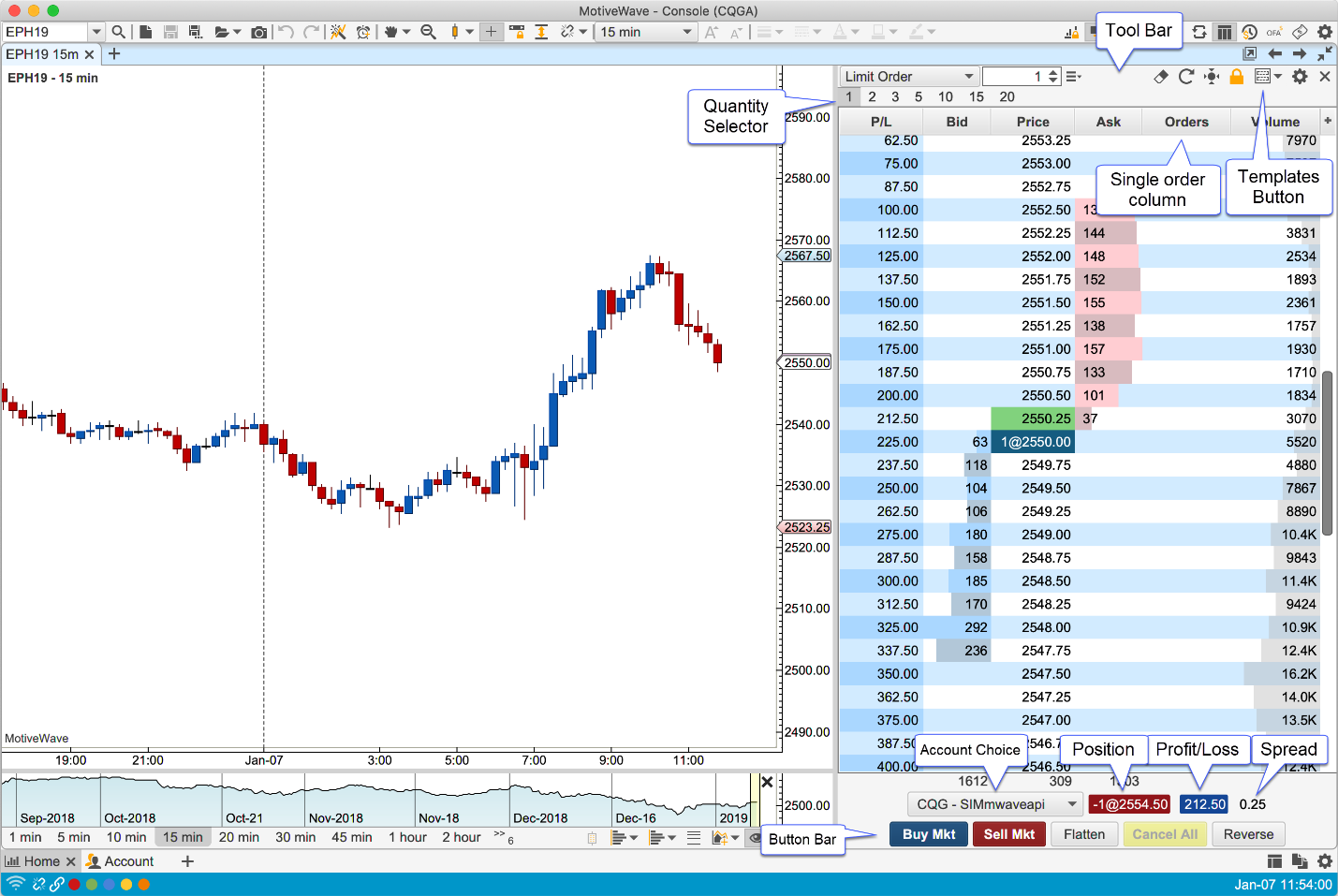Click the alarm clock alert icon
Screen dimensions: 1338x896
click(363, 32)
